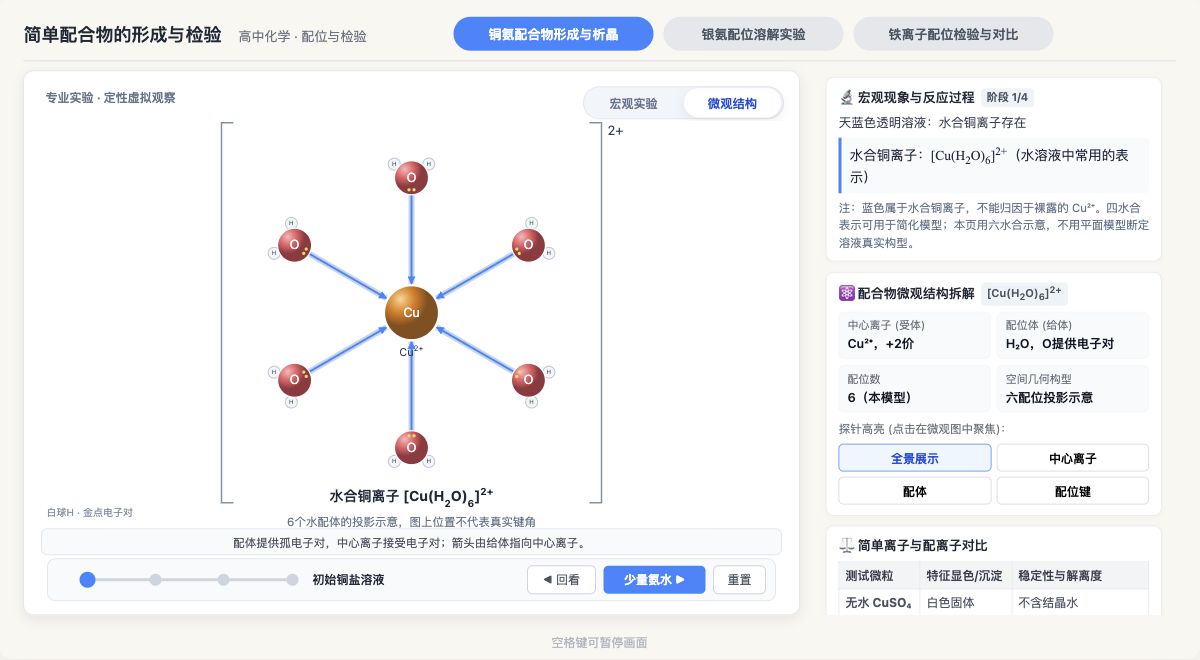Click the 中心离子 (受体) info card
The width and height of the screenshot is (1200, 660).
click(x=914, y=335)
